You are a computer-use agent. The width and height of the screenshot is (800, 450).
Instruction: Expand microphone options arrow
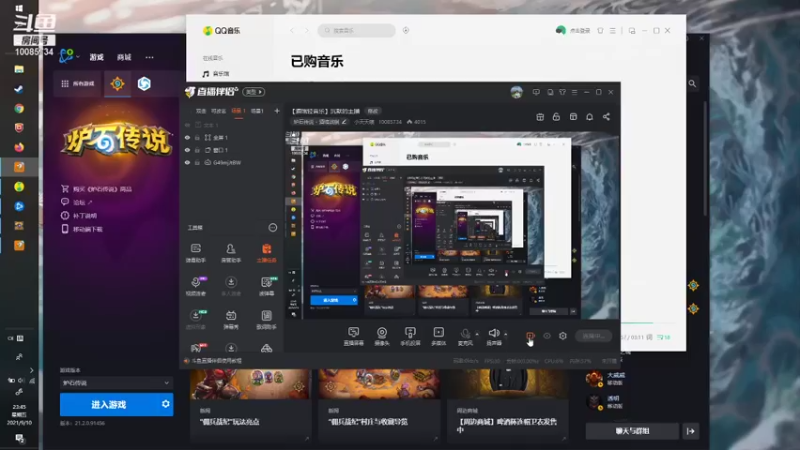(x=477, y=334)
